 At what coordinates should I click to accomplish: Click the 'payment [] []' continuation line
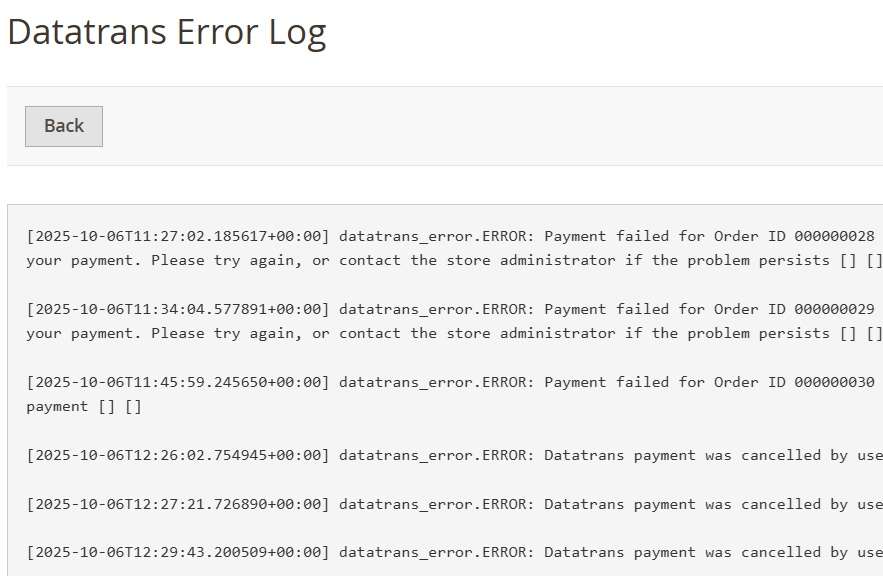84,406
